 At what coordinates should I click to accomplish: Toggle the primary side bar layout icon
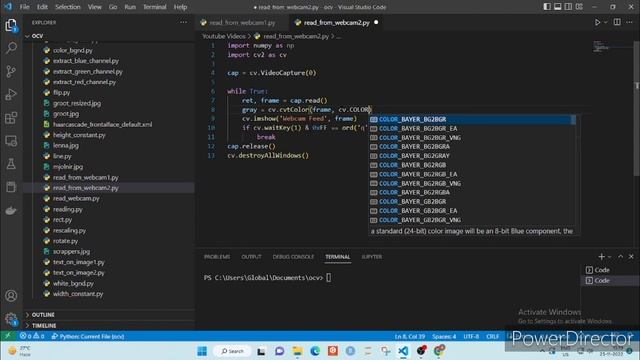pyautogui.click(x=547, y=7)
